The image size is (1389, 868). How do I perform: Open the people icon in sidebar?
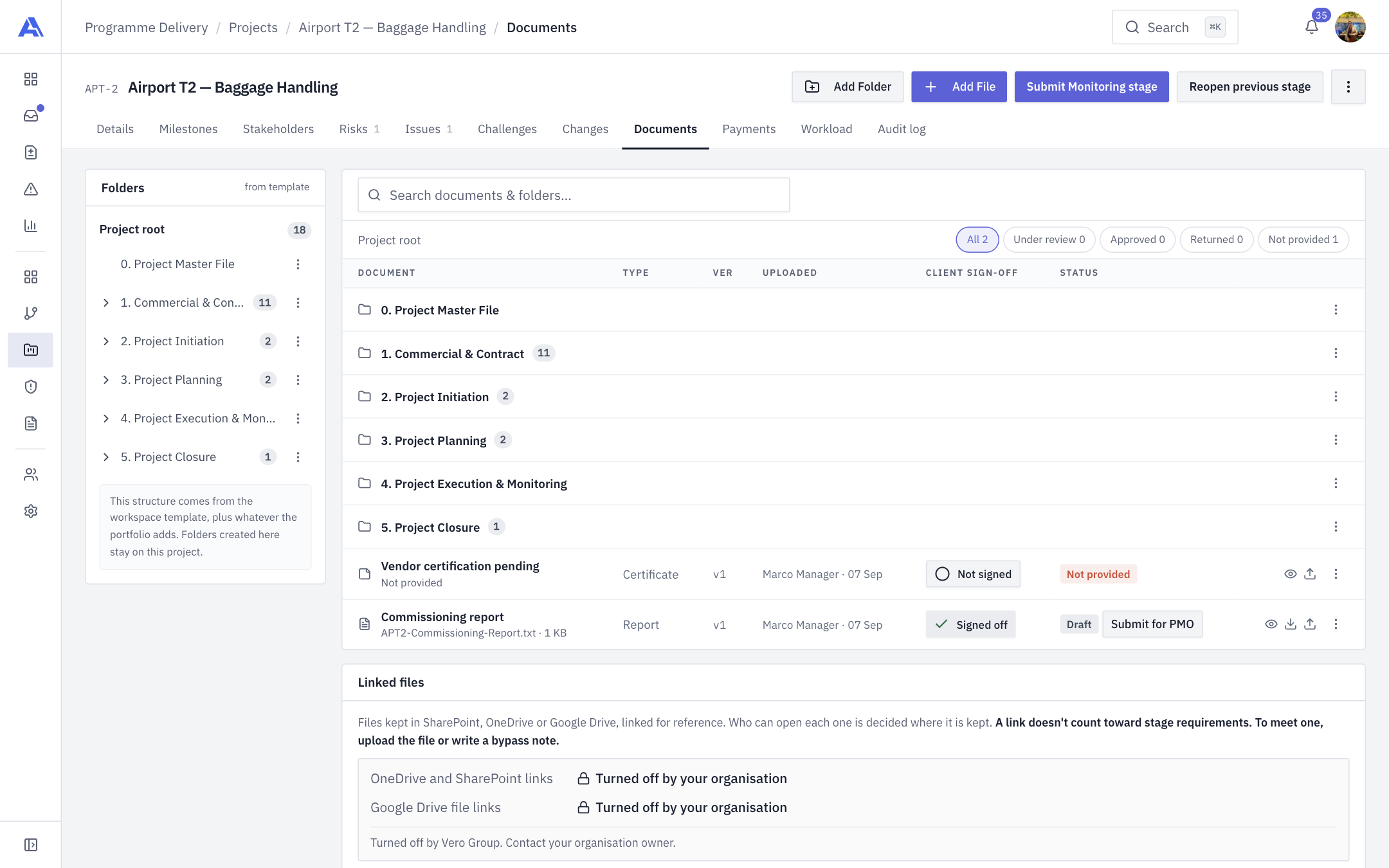coord(31,475)
